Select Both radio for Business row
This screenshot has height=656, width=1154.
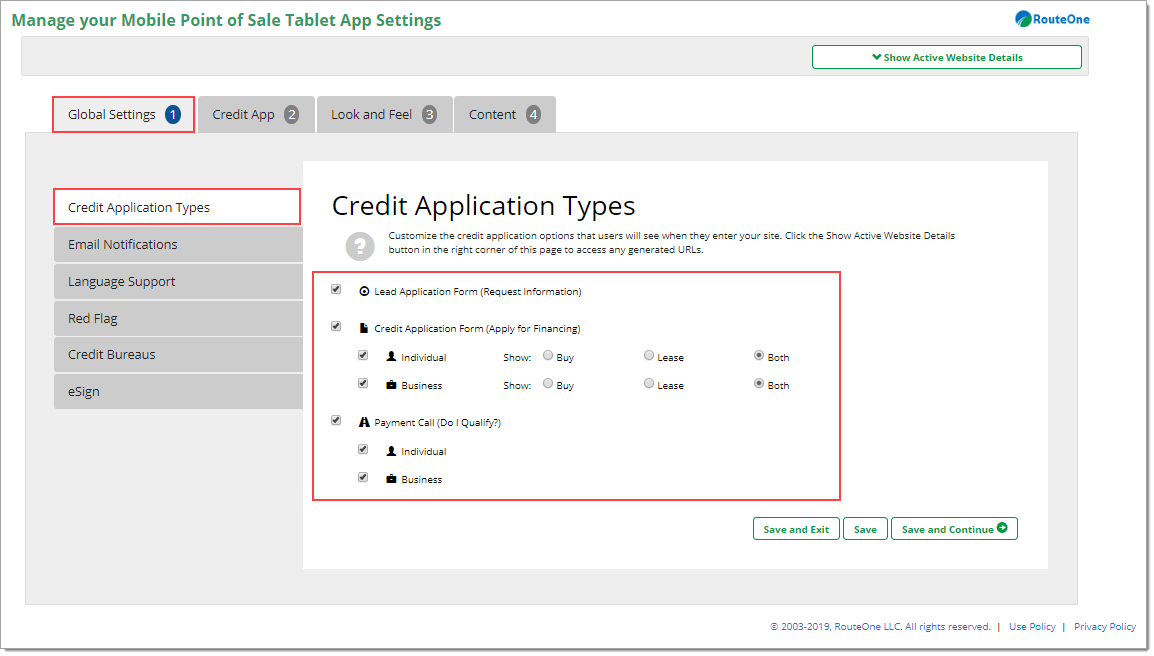point(759,384)
